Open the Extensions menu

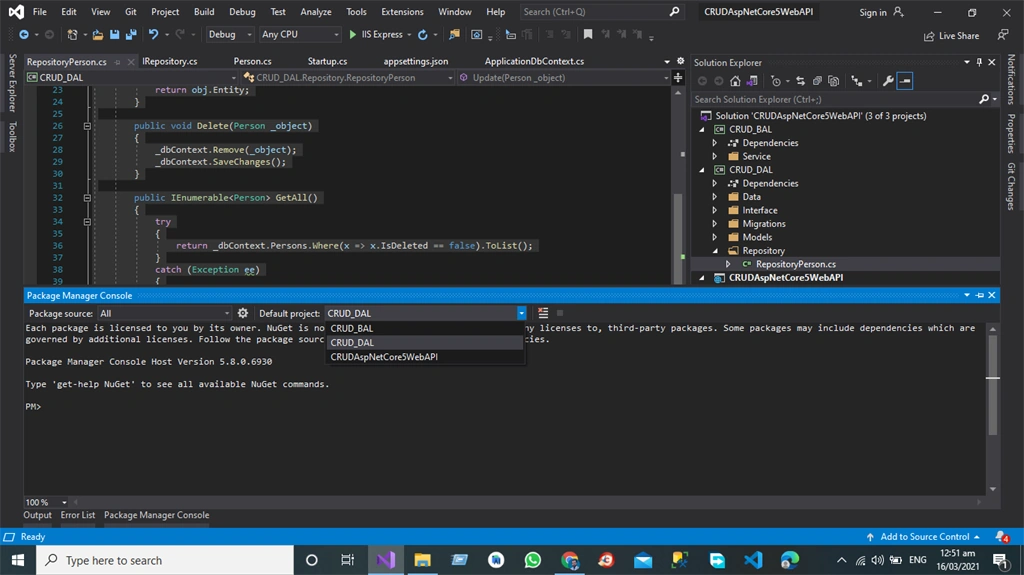(x=402, y=12)
